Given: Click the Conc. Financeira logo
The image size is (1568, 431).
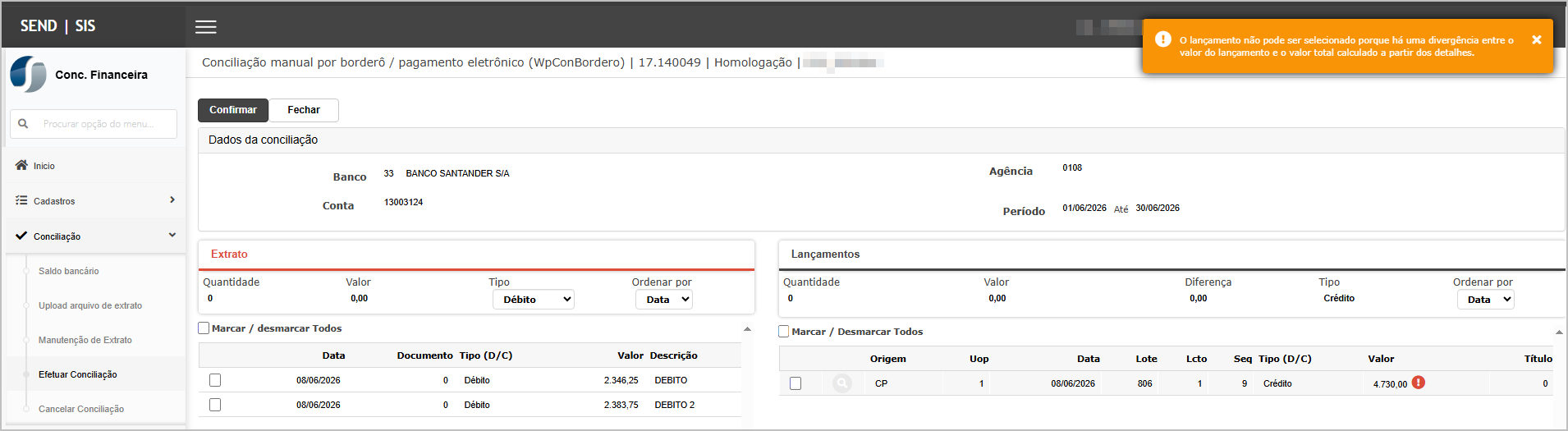Looking at the screenshot, I should coord(28,75).
